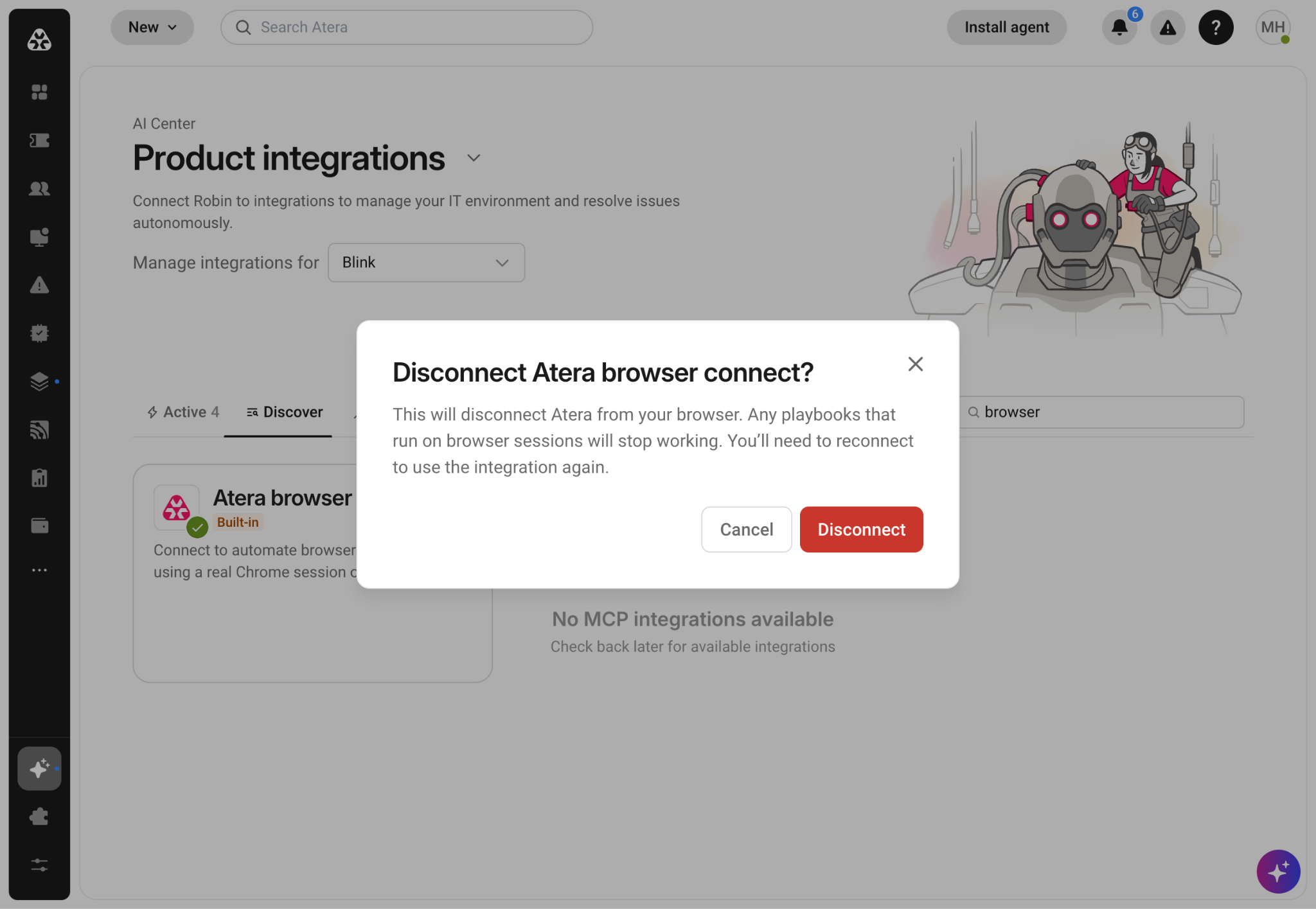1316x909 pixels.
Task: Close the disconnect dialog with the X
Action: [916, 364]
